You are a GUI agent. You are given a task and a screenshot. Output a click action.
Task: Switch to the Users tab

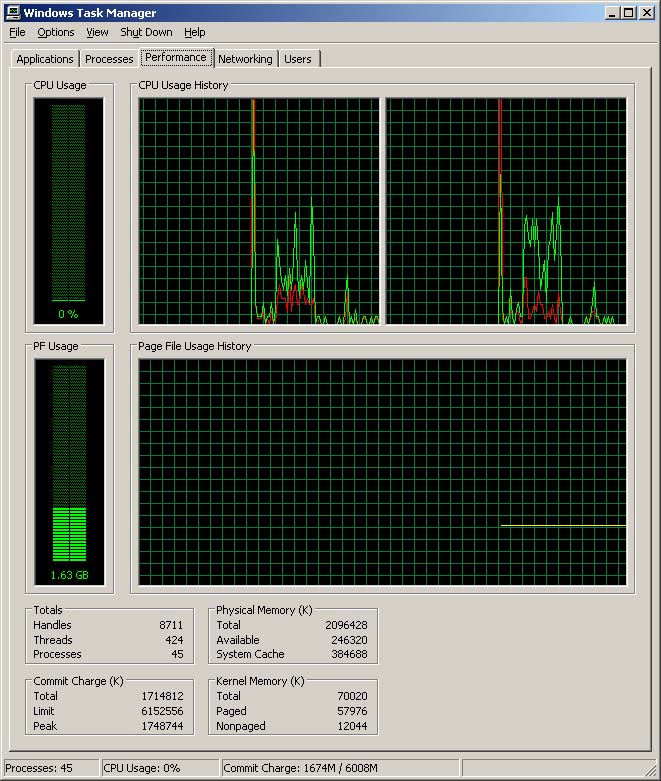pyautogui.click(x=298, y=59)
